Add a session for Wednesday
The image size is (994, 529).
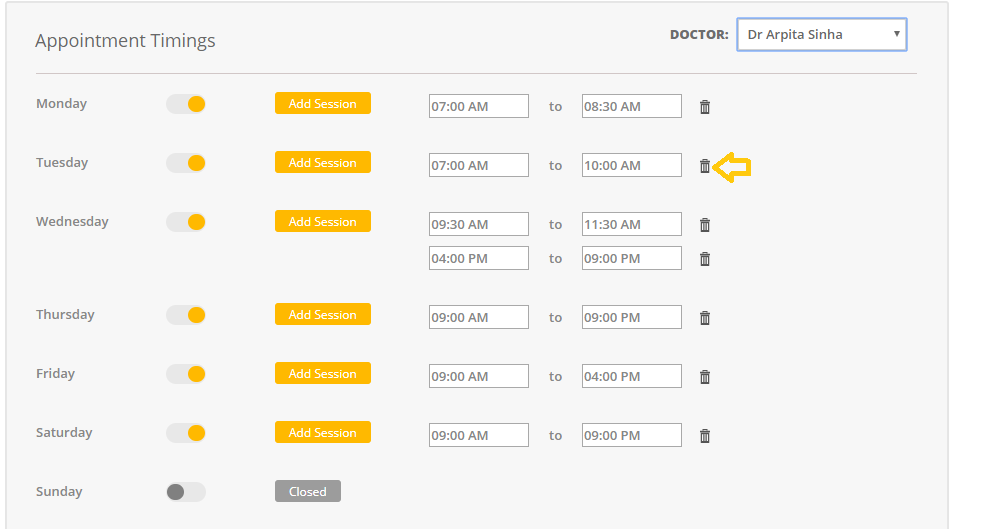(323, 221)
